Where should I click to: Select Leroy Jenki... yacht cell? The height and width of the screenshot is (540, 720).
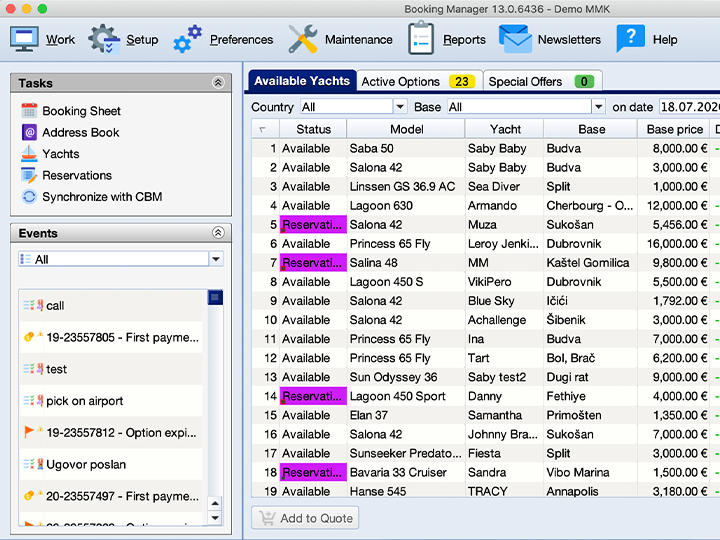pos(505,243)
